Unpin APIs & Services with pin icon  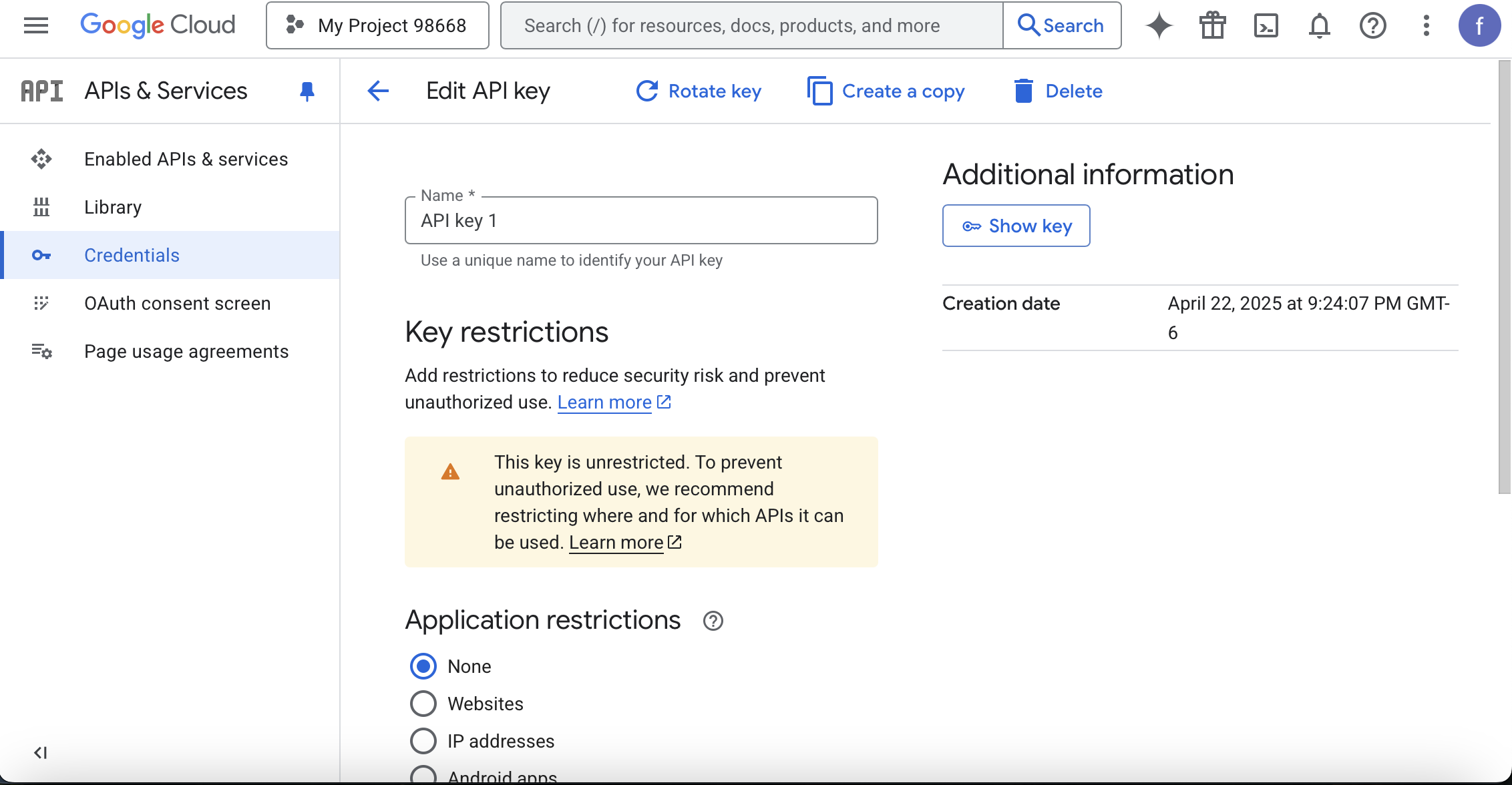click(x=307, y=91)
